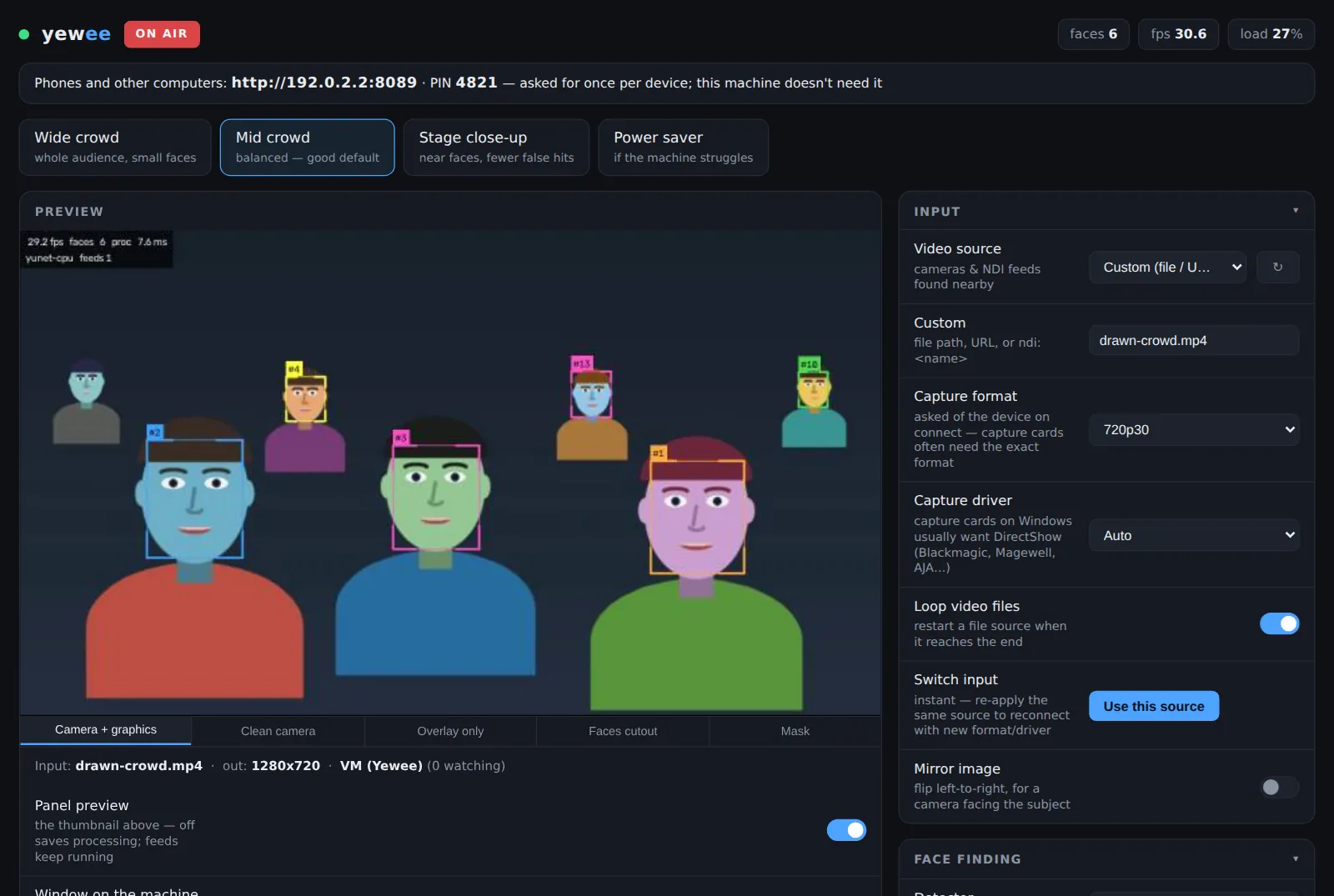Click the PIN 4821 text
The image size is (1334, 896).
point(464,83)
